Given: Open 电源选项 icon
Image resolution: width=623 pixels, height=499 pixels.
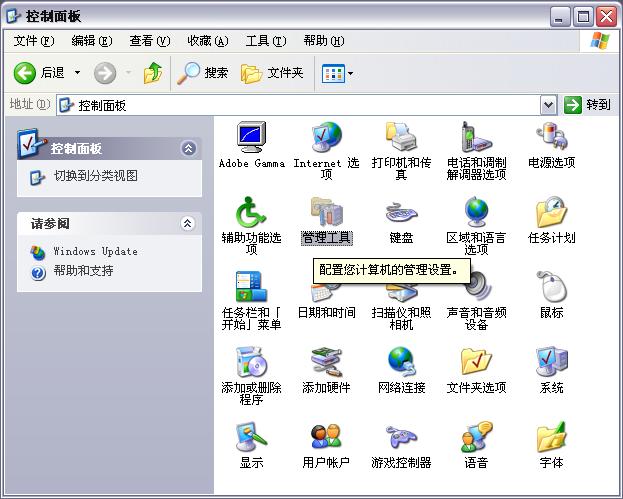Looking at the screenshot, I should coord(551,137).
